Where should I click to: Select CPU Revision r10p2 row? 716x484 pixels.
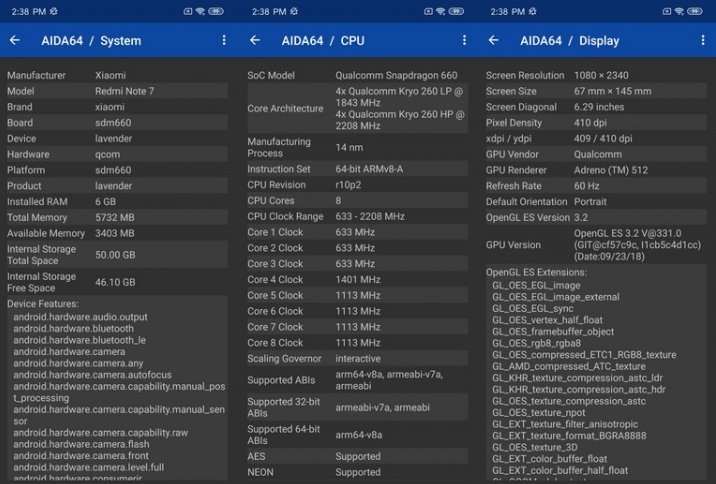click(357, 185)
